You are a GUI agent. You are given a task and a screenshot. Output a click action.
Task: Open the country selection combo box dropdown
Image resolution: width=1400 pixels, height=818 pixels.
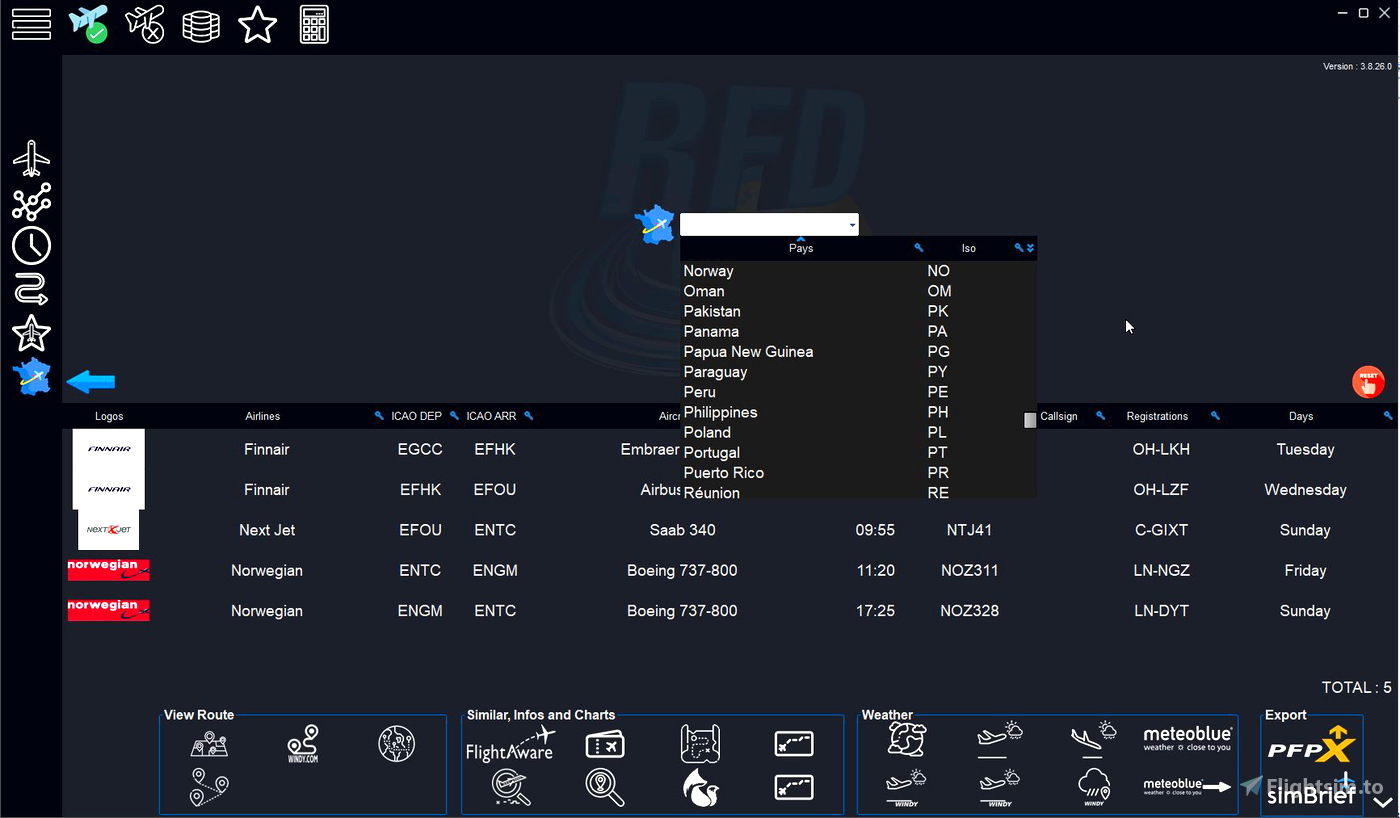point(853,224)
